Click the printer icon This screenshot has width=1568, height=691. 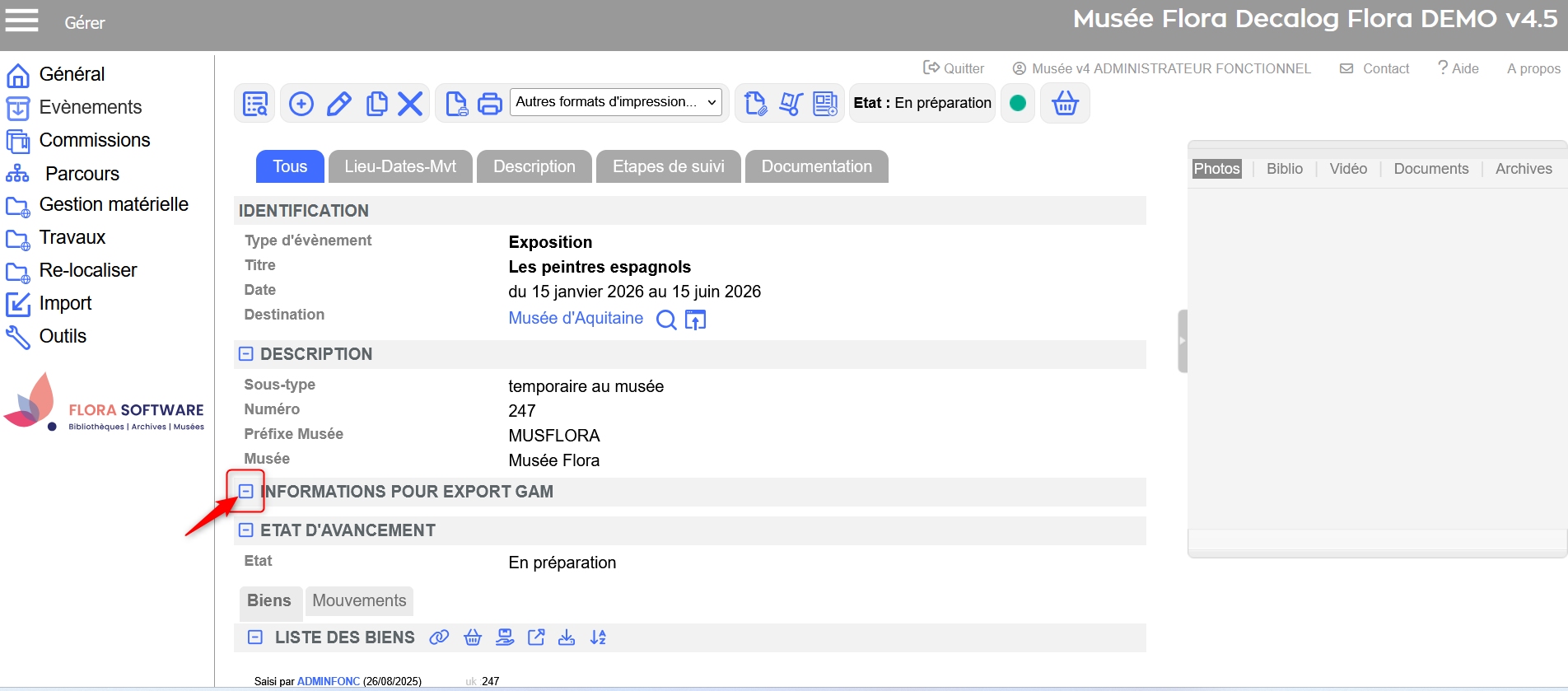pos(490,104)
